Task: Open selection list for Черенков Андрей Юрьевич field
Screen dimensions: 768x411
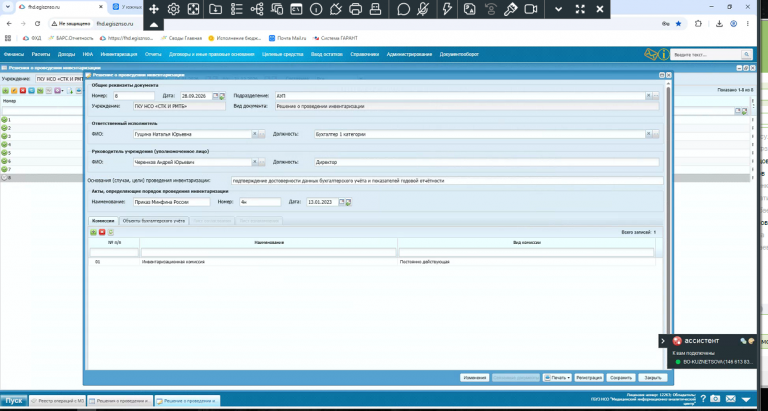Action: 262,162
